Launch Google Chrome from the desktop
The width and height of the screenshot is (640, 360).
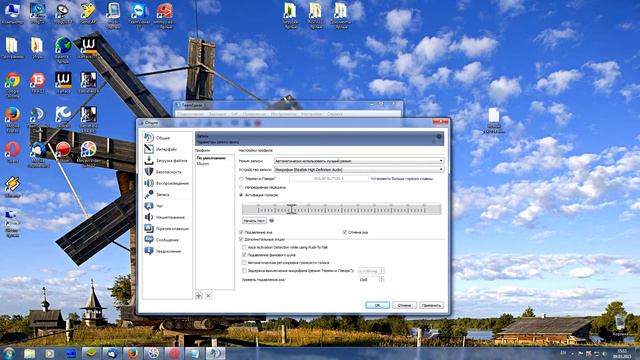(x=12, y=85)
